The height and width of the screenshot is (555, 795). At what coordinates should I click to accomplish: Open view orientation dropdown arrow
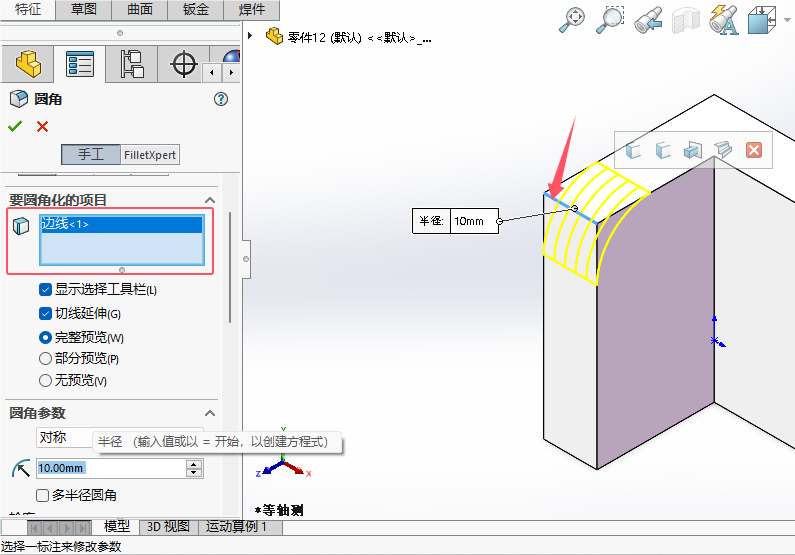787,20
